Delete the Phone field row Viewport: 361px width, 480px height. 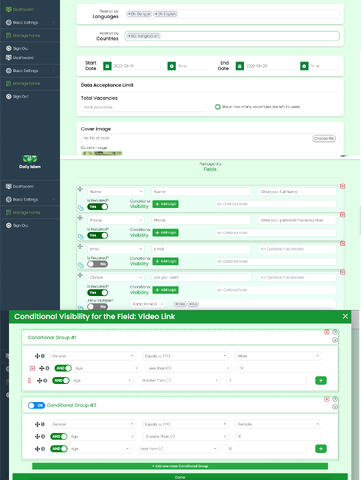click(342, 215)
